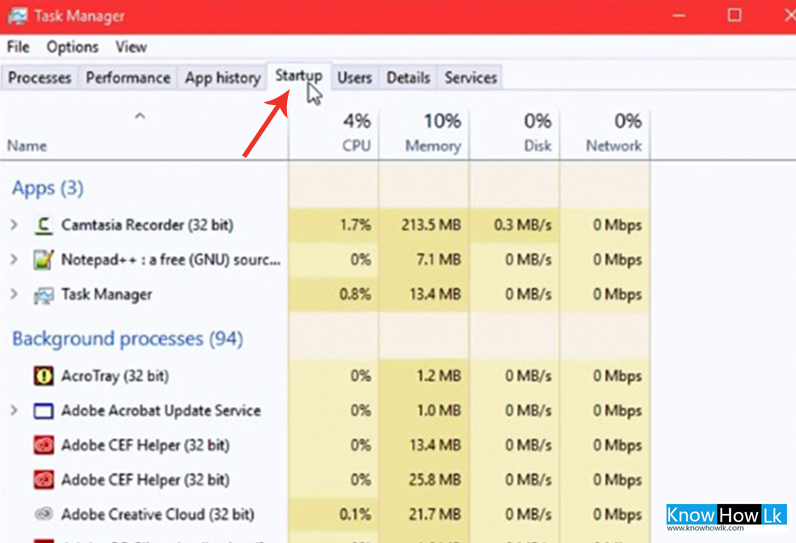Click the sort direction arrow above Name

pyautogui.click(x=140, y=116)
